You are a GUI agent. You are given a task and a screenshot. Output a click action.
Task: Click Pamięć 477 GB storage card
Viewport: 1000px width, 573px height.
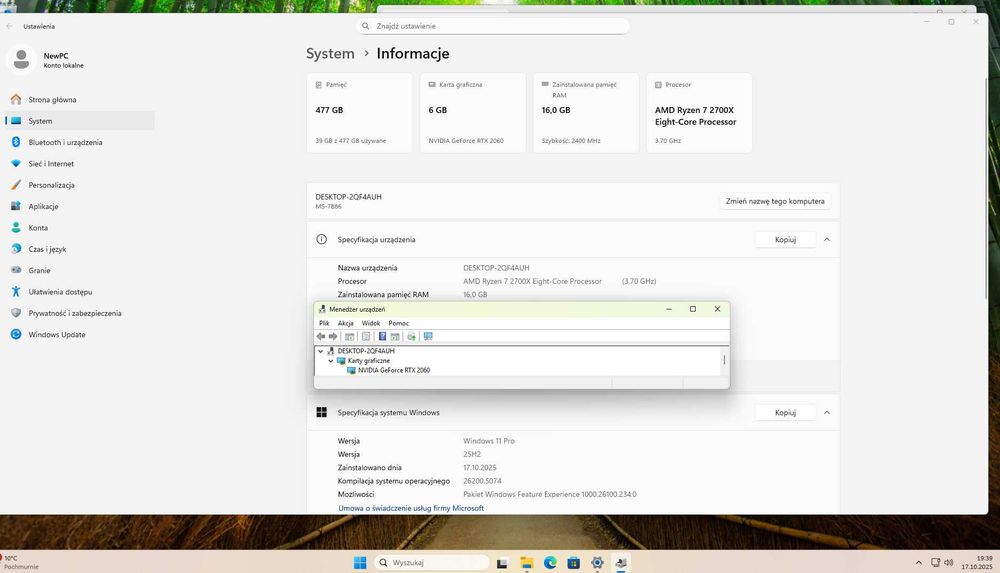[x=359, y=113]
